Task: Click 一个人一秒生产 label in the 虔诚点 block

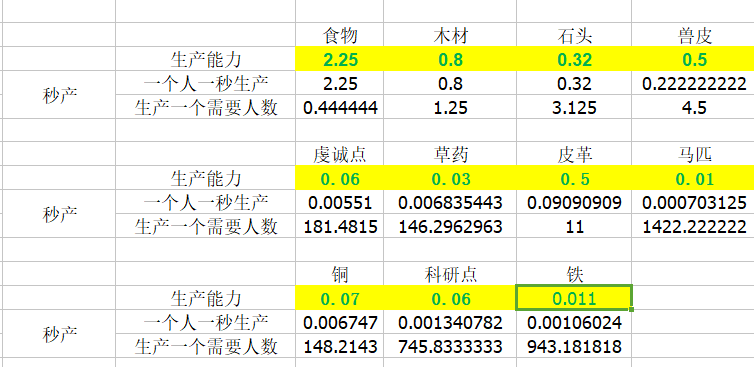Action: coord(205,202)
